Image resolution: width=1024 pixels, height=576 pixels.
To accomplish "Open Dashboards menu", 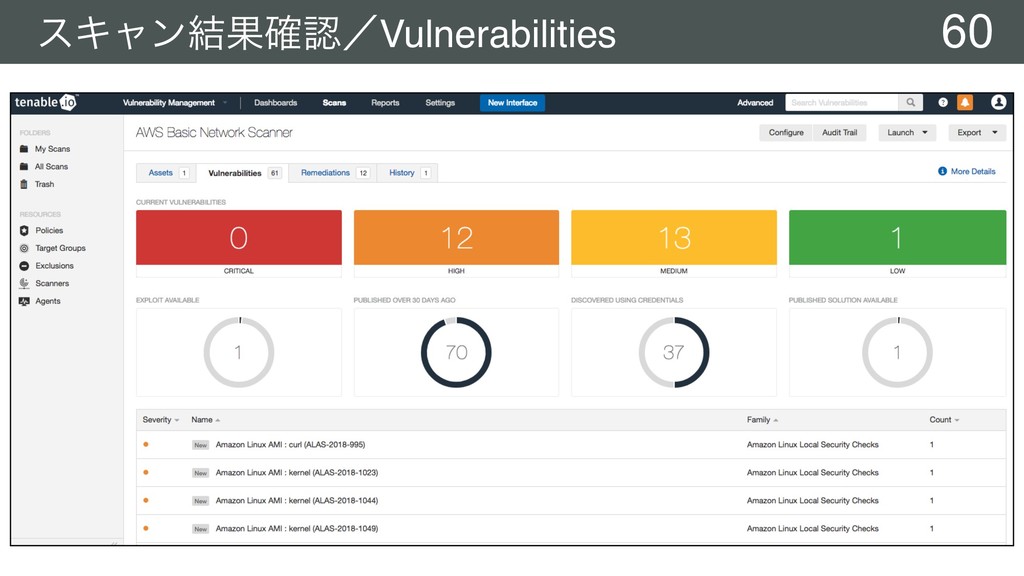I will pyautogui.click(x=276, y=103).
